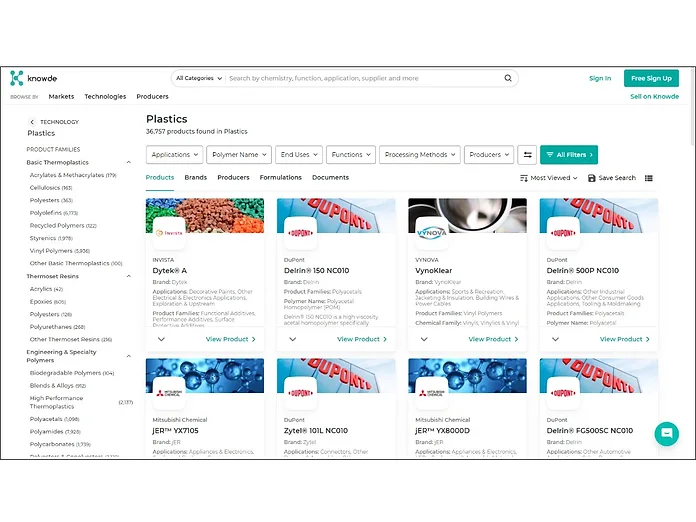
Task: Click the Sign In link
Action: click(600, 78)
